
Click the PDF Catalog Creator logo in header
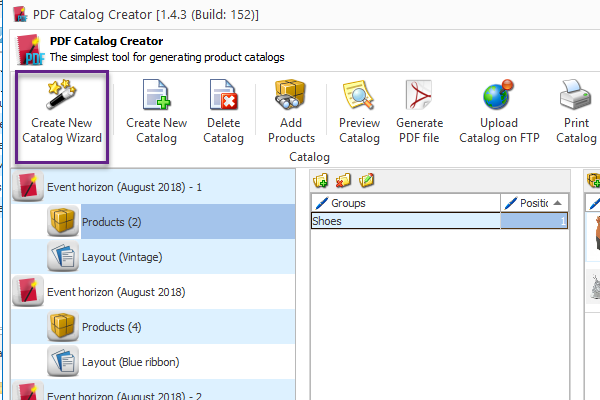[30, 50]
